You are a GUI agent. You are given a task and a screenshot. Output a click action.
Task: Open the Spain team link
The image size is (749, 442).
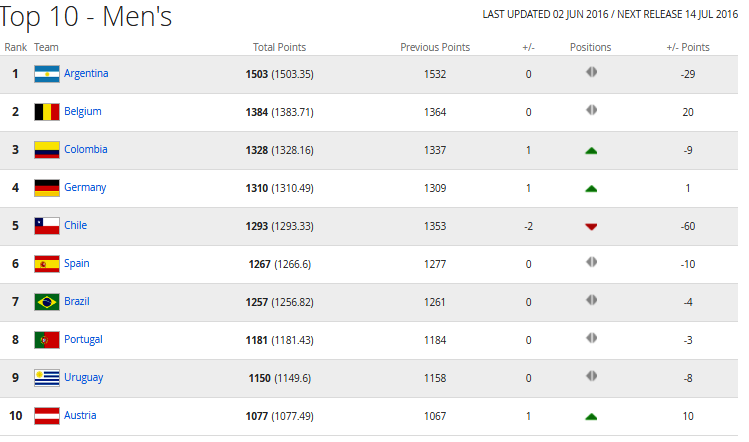pos(76,264)
